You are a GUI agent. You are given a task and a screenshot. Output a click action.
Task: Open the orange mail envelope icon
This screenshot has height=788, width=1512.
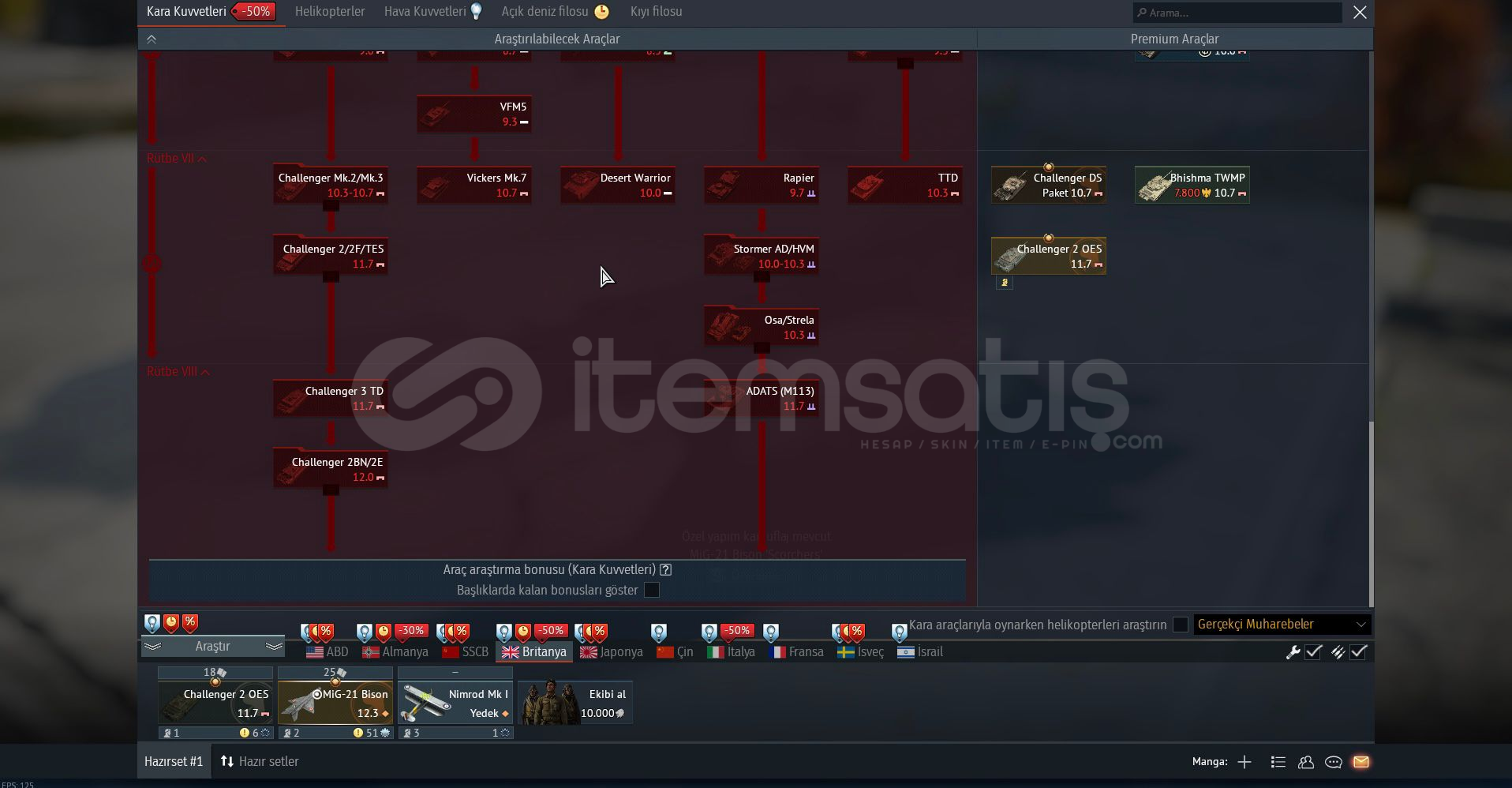click(1361, 762)
